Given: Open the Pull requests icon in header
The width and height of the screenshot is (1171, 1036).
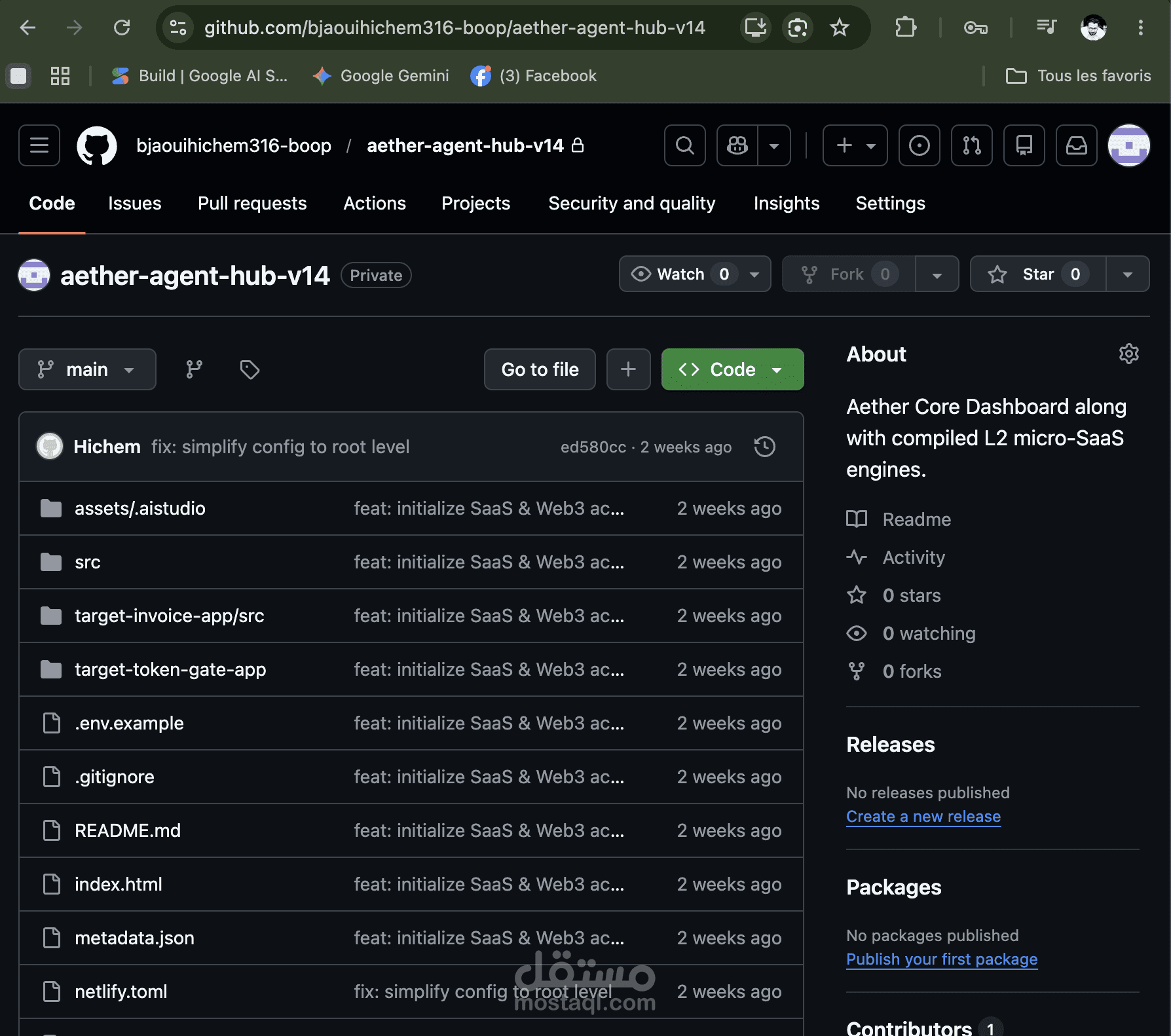Looking at the screenshot, I should pos(972,145).
